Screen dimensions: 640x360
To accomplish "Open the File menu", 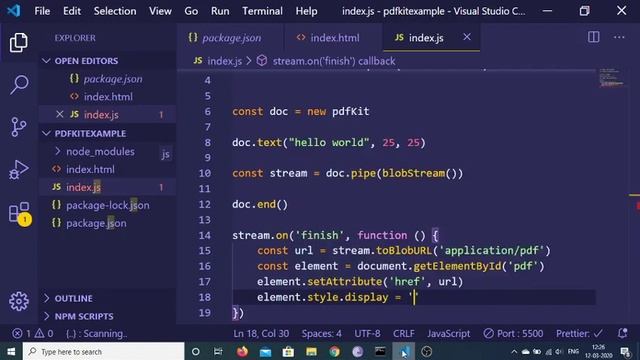I will point(42,11).
